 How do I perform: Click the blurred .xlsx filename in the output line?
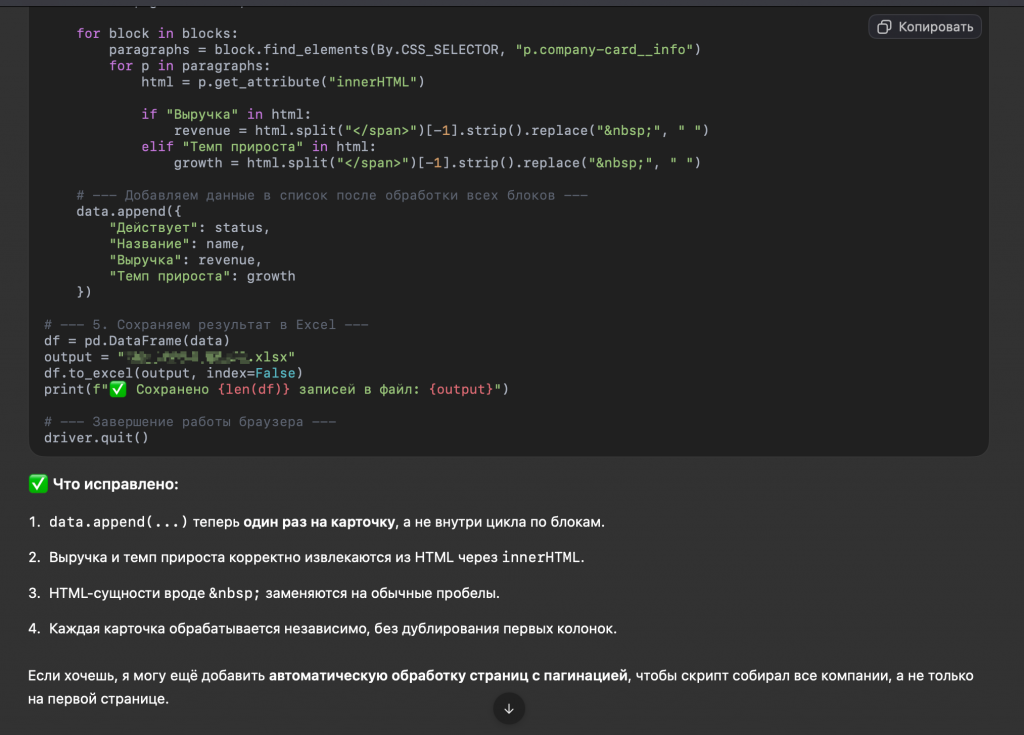point(206,357)
